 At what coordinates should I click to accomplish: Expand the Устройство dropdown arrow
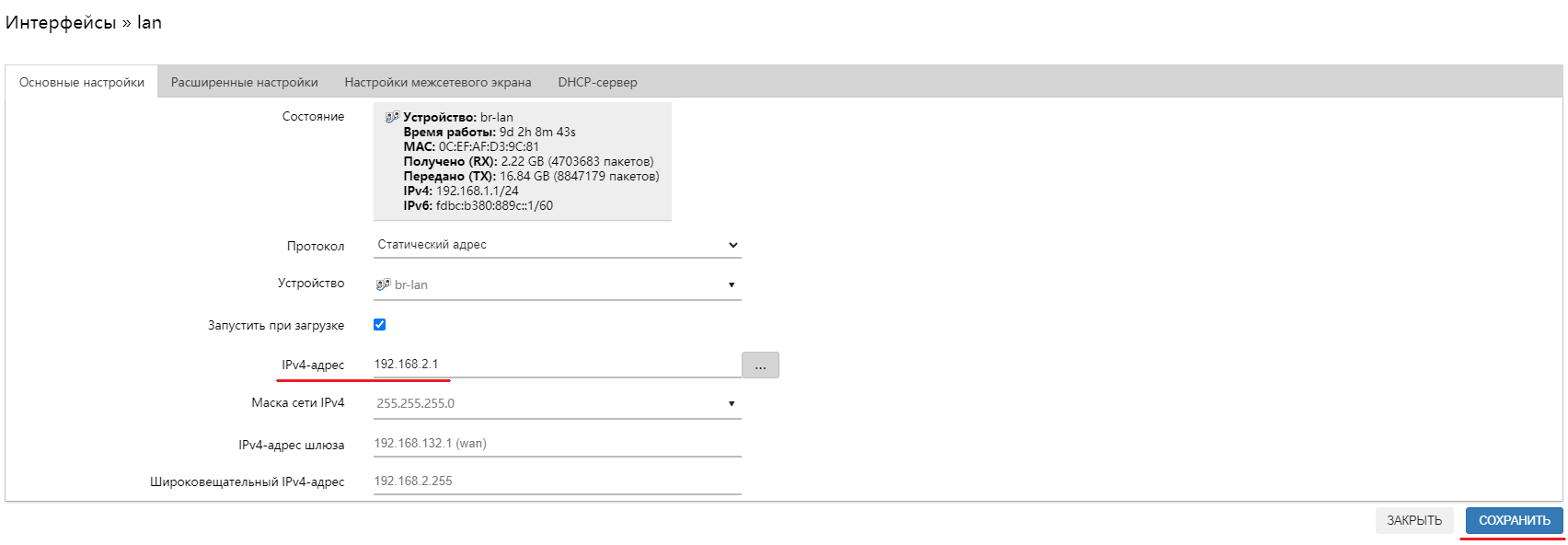732,284
